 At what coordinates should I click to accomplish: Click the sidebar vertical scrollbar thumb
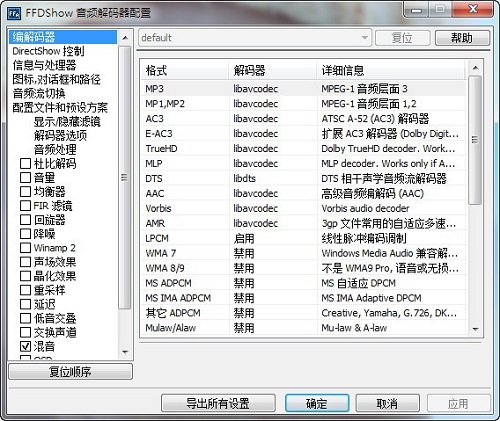(125, 178)
